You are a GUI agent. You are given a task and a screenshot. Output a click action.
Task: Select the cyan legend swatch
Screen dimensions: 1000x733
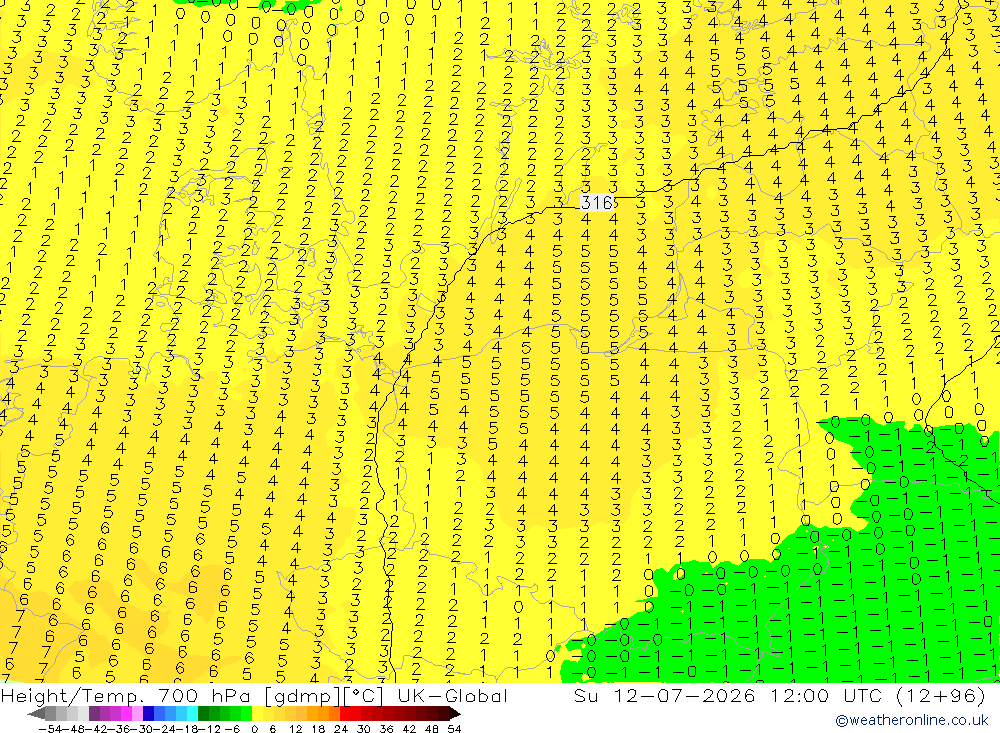pyautogui.click(x=192, y=714)
